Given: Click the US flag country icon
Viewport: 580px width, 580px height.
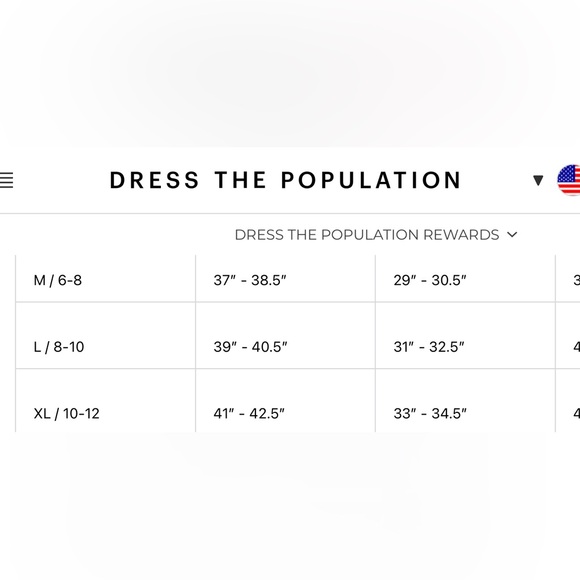Looking at the screenshot, I should pos(569,180).
